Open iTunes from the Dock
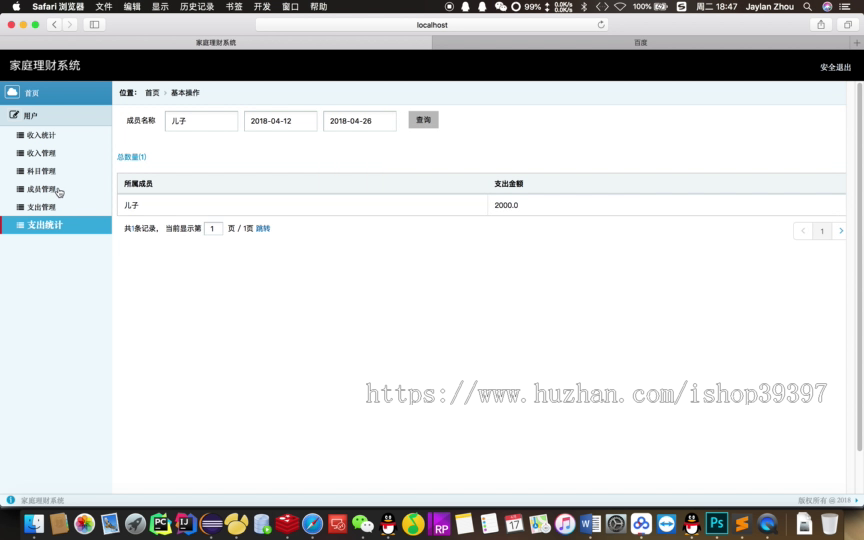This screenshot has width=864, height=540. (x=565, y=523)
